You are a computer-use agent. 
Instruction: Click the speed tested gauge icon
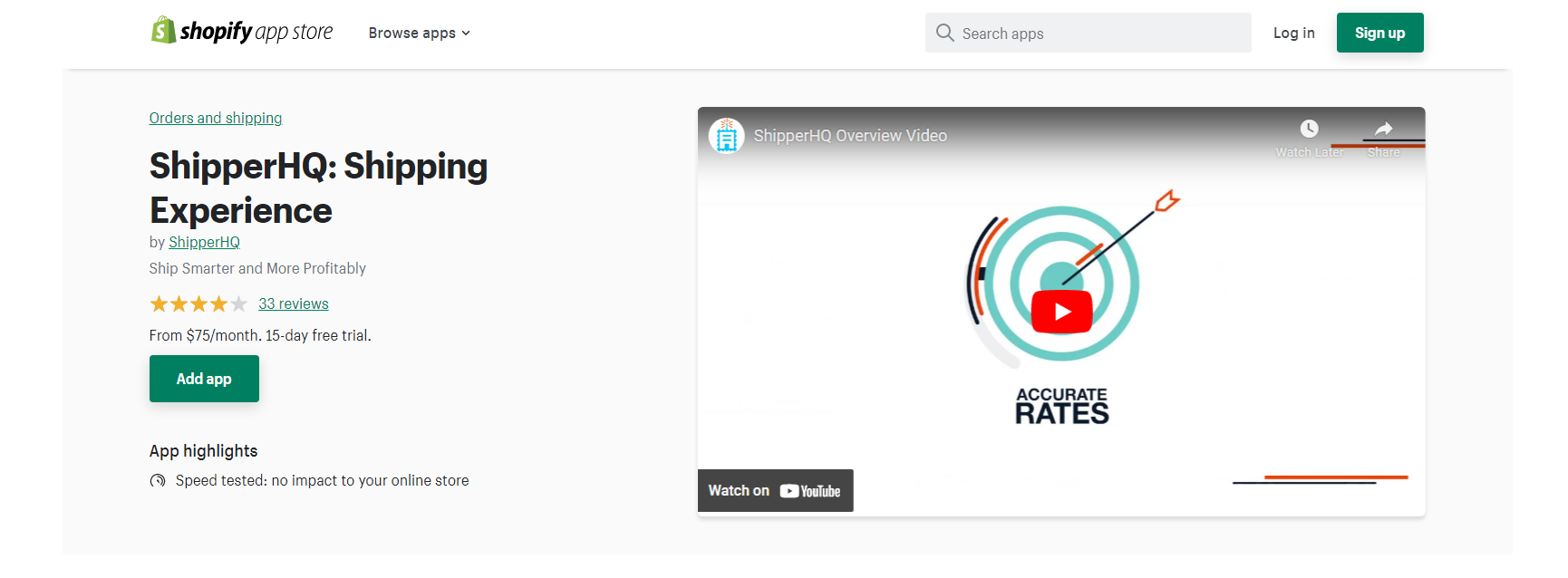pos(158,480)
